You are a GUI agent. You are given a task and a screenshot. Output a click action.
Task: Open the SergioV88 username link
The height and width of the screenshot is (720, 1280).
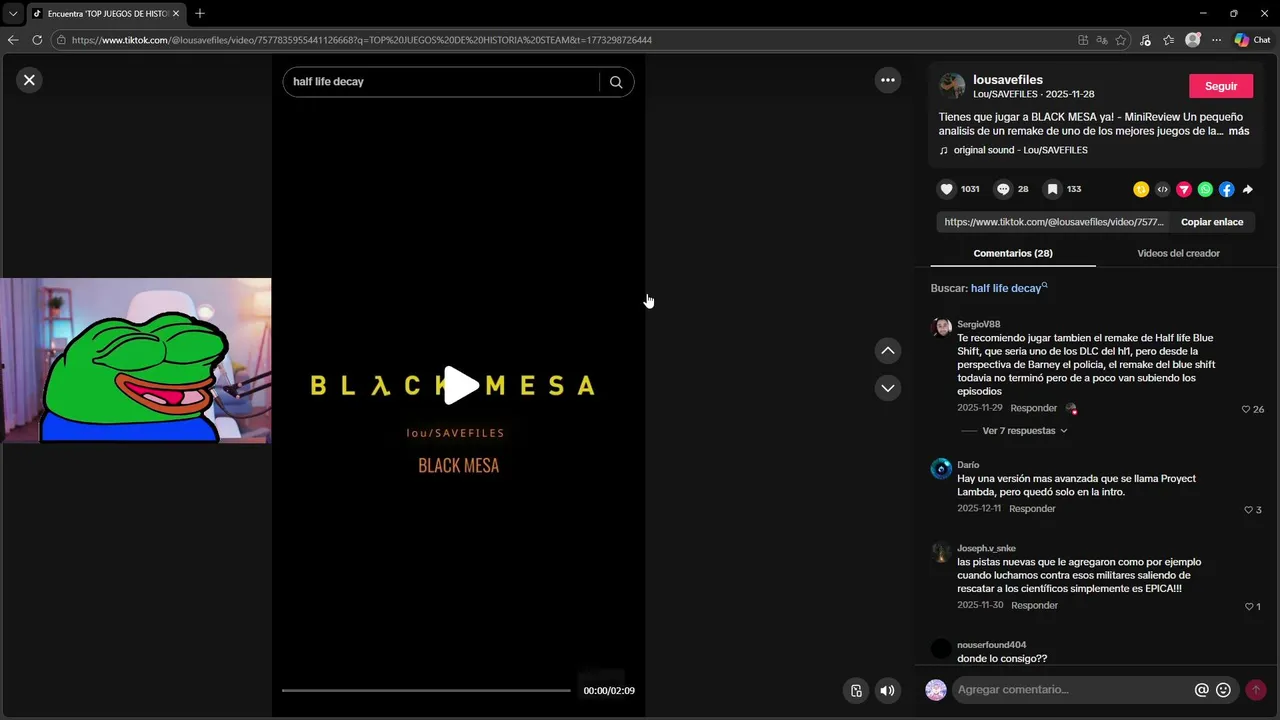tap(979, 325)
